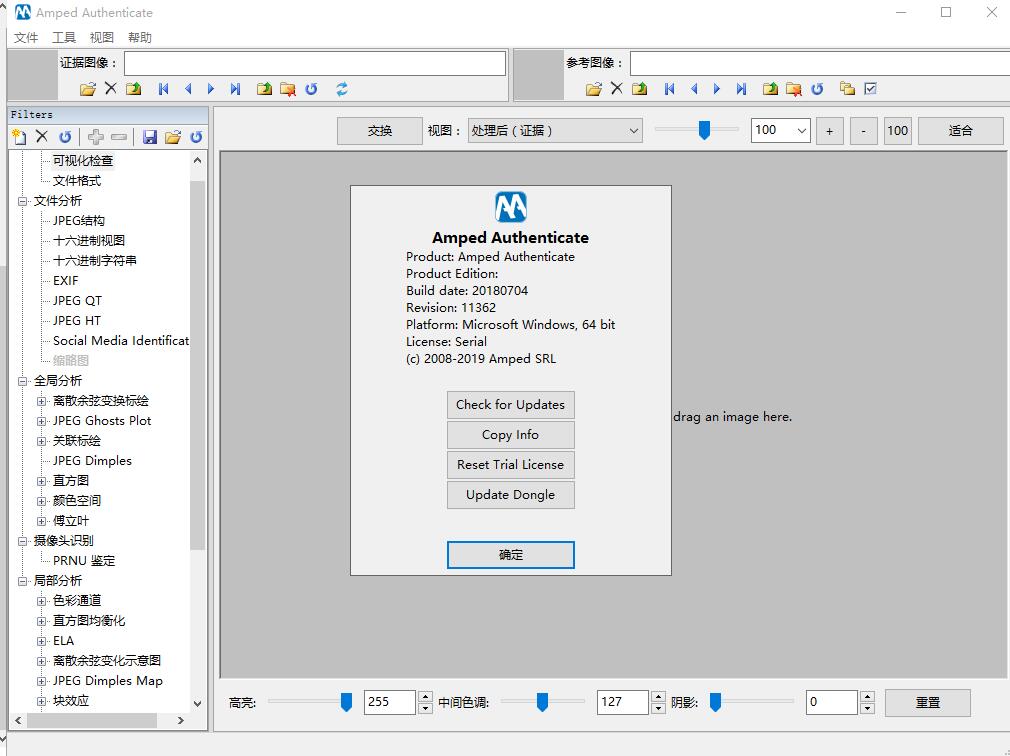The width and height of the screenshot is (1010, 756).
Task: Select the EXIF filter in tree
Action: click(x=66, y=281)
